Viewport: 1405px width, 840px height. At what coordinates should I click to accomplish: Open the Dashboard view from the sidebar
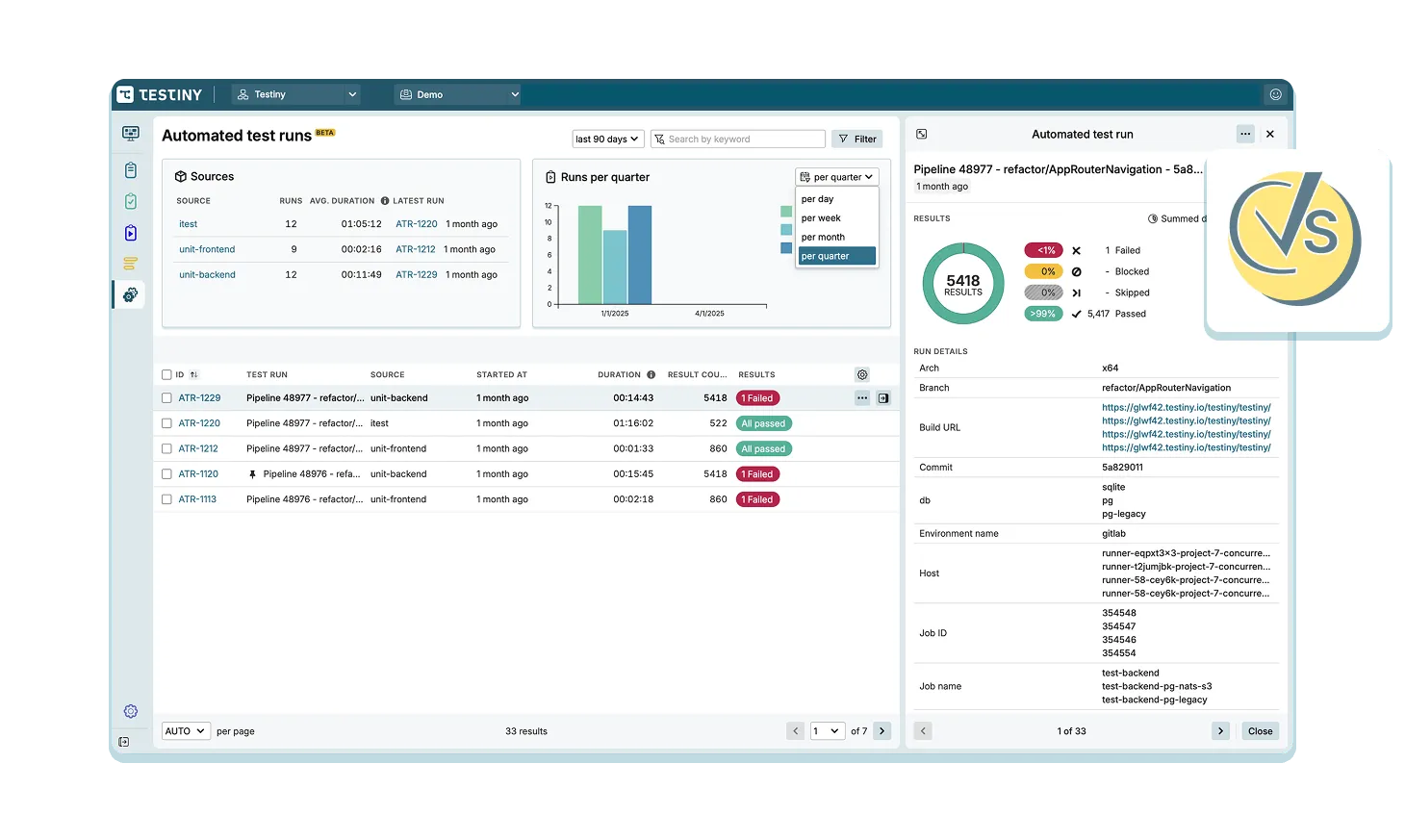click(130, 133)
